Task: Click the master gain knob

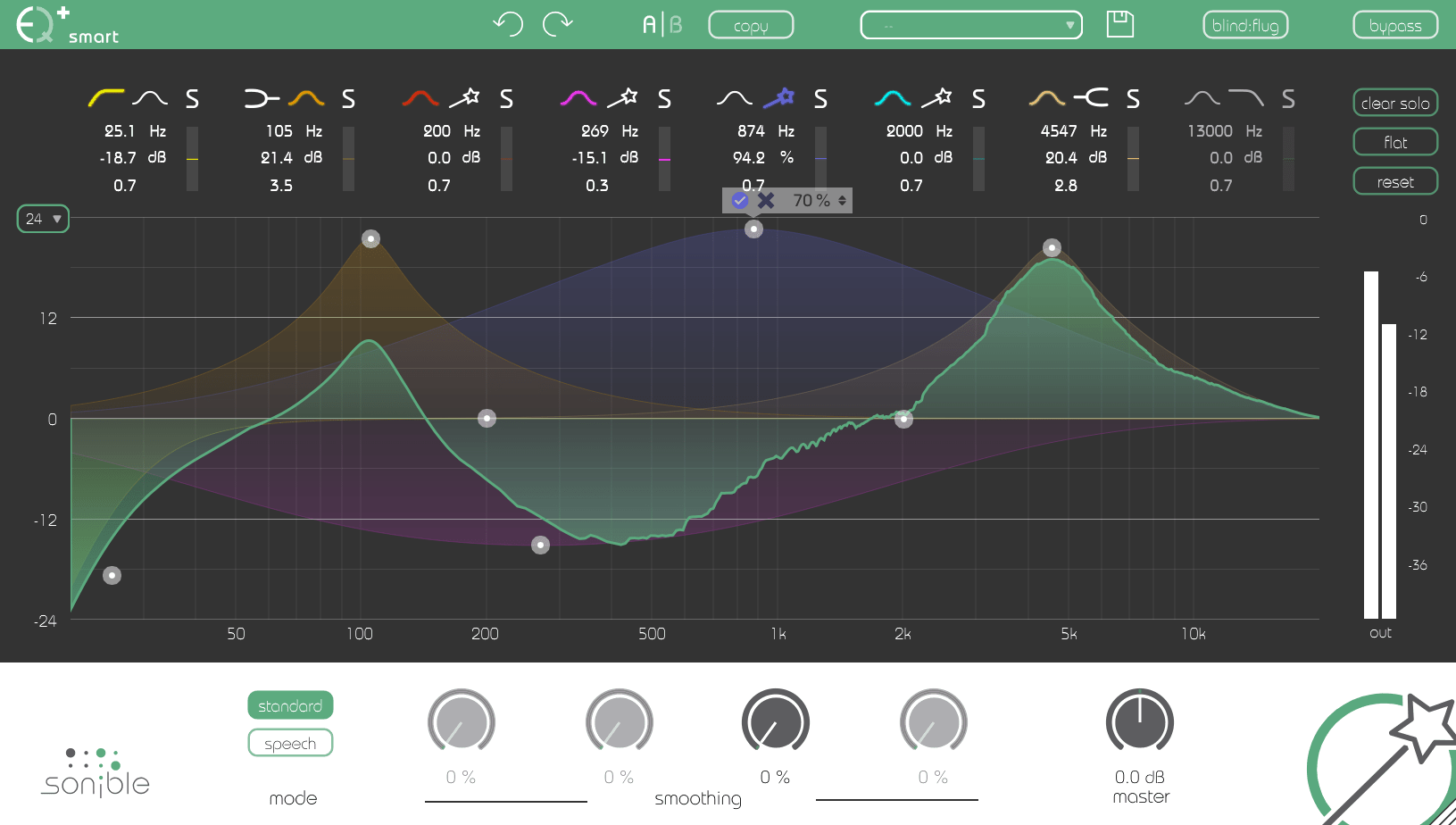Action: (1140, 721)
